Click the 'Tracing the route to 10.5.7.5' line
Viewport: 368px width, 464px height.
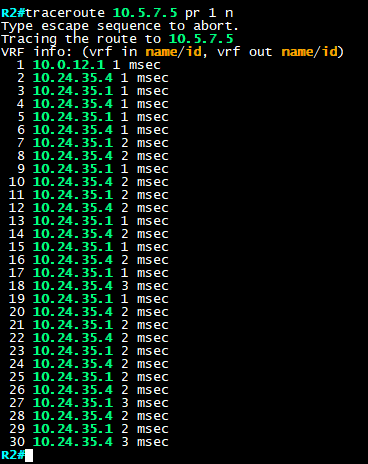coord(117,39)
